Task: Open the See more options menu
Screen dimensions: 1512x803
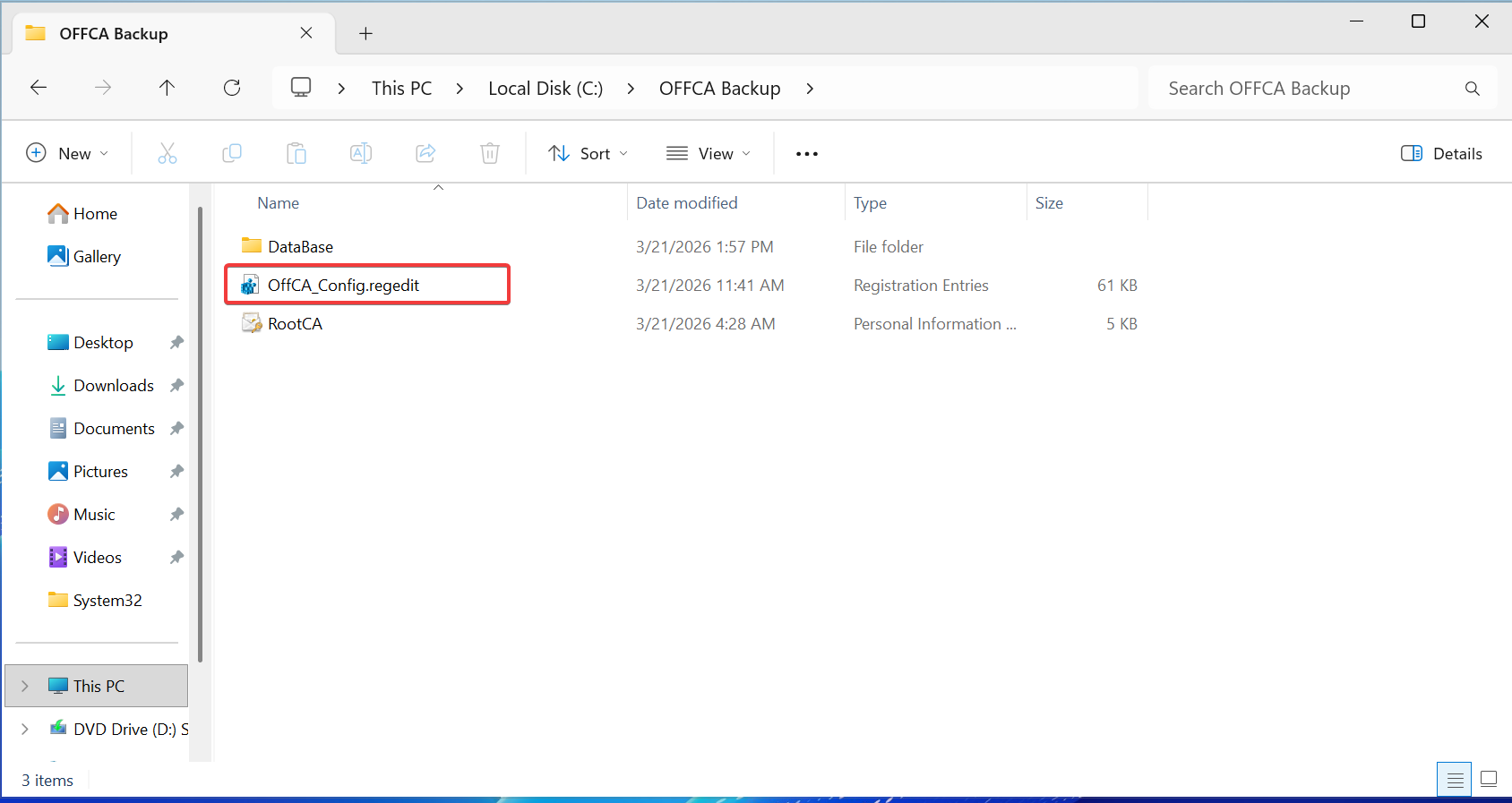Action: 806,153
